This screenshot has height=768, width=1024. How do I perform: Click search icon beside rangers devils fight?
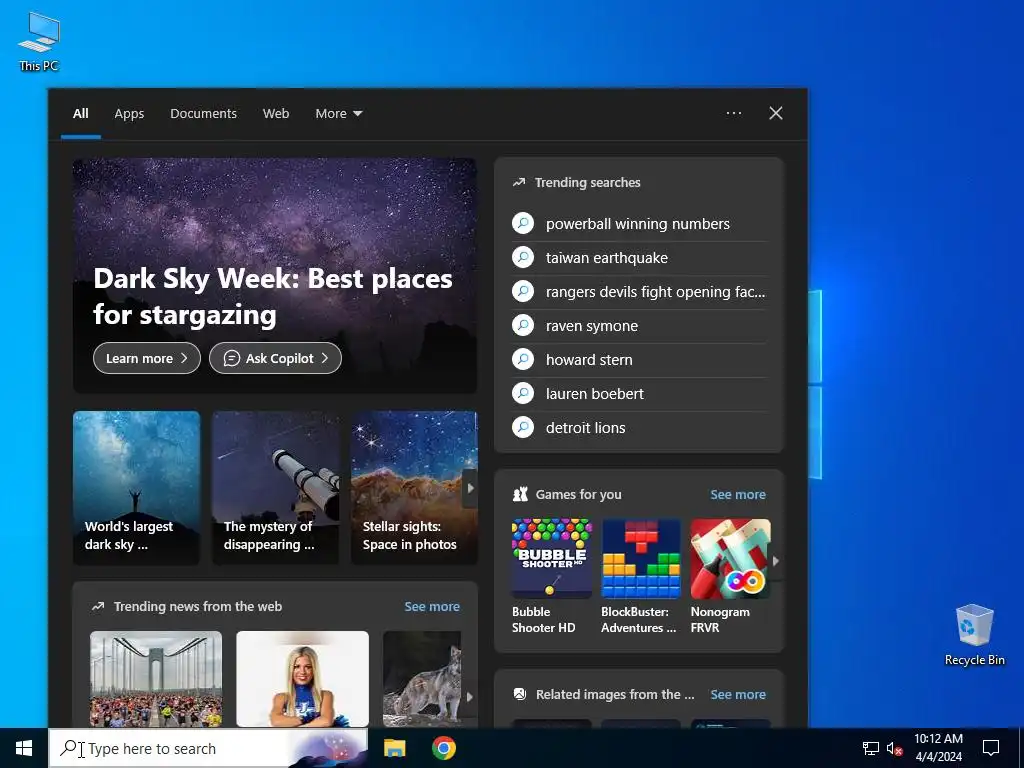pyautogui.click(x=523, y=291)
